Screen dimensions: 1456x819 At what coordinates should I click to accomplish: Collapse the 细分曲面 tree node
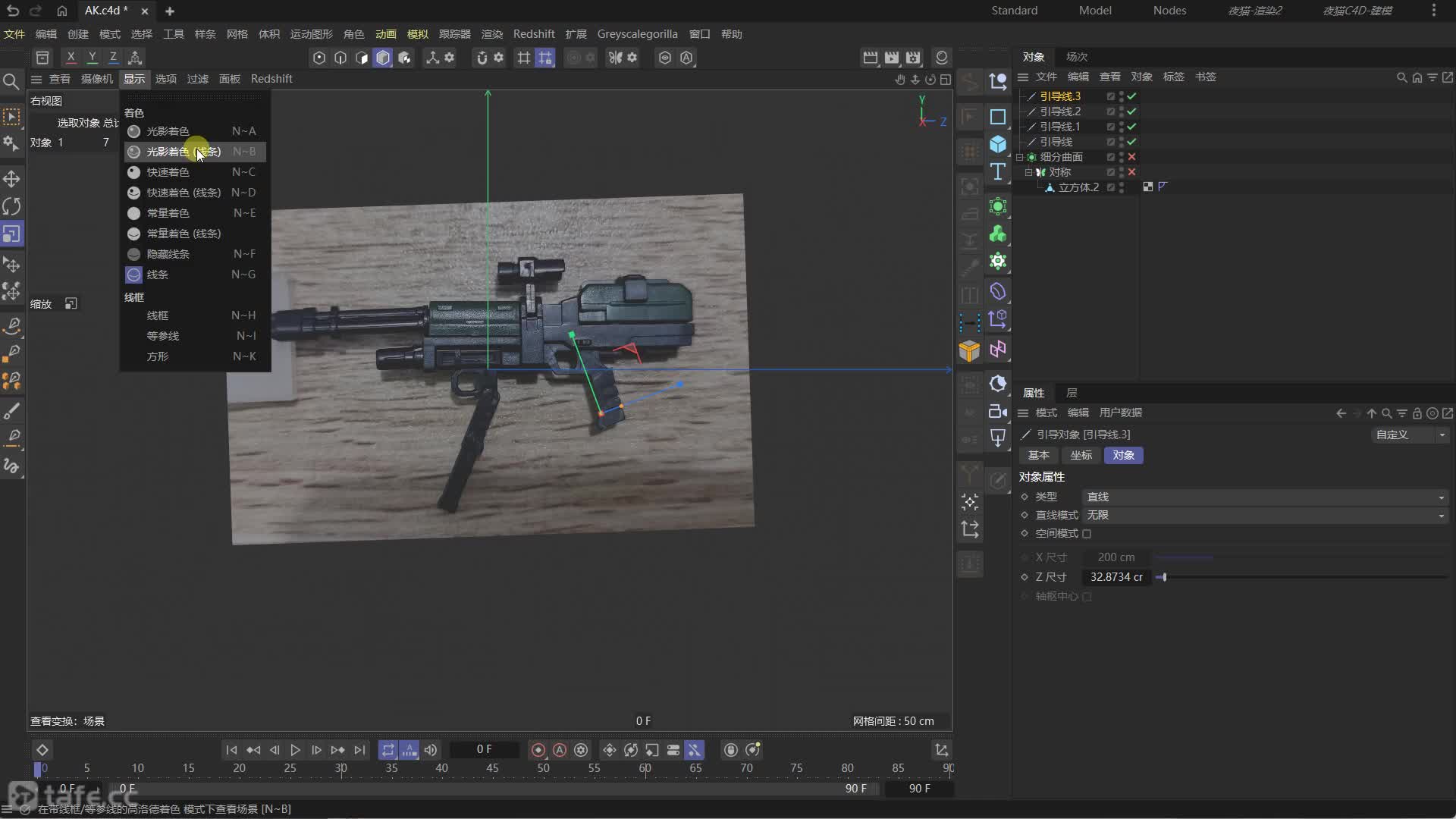(x=1020, y=157)
